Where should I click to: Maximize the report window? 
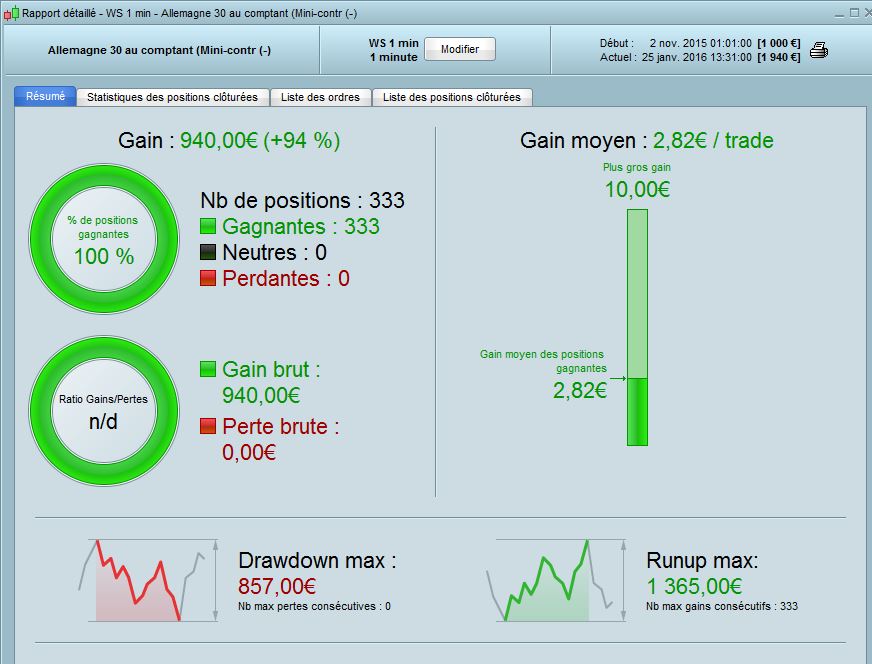[852, 13]
